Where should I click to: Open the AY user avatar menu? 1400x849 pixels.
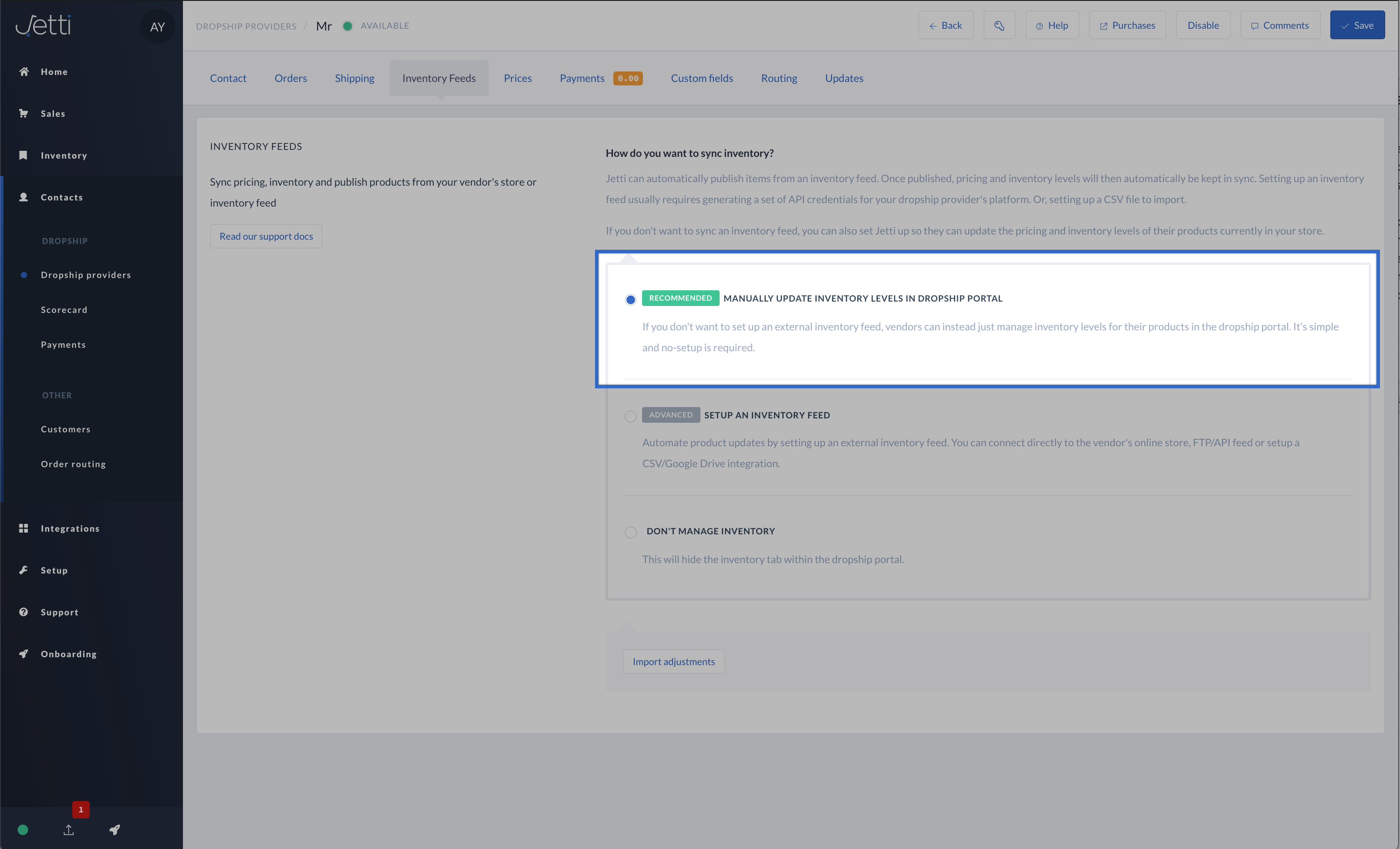(157, 27)
